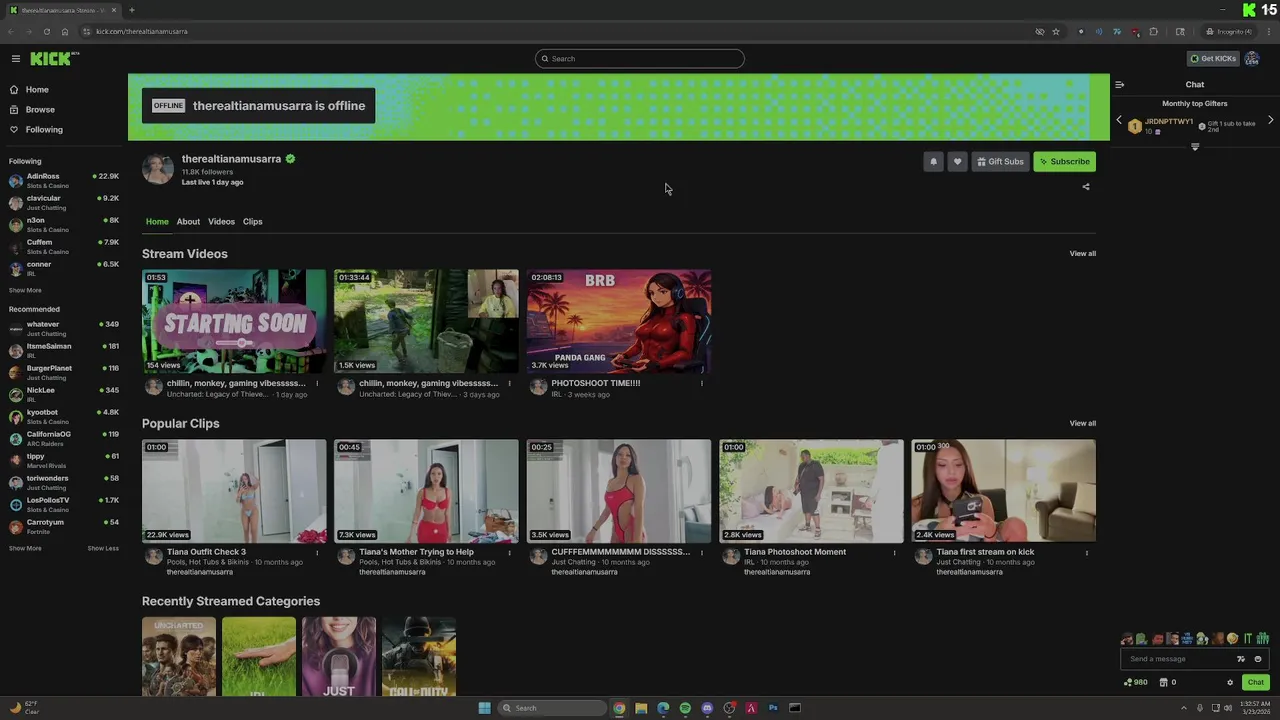Bookmark this page with star icon
This screenshot has height=720, width=1280.
1056,32
